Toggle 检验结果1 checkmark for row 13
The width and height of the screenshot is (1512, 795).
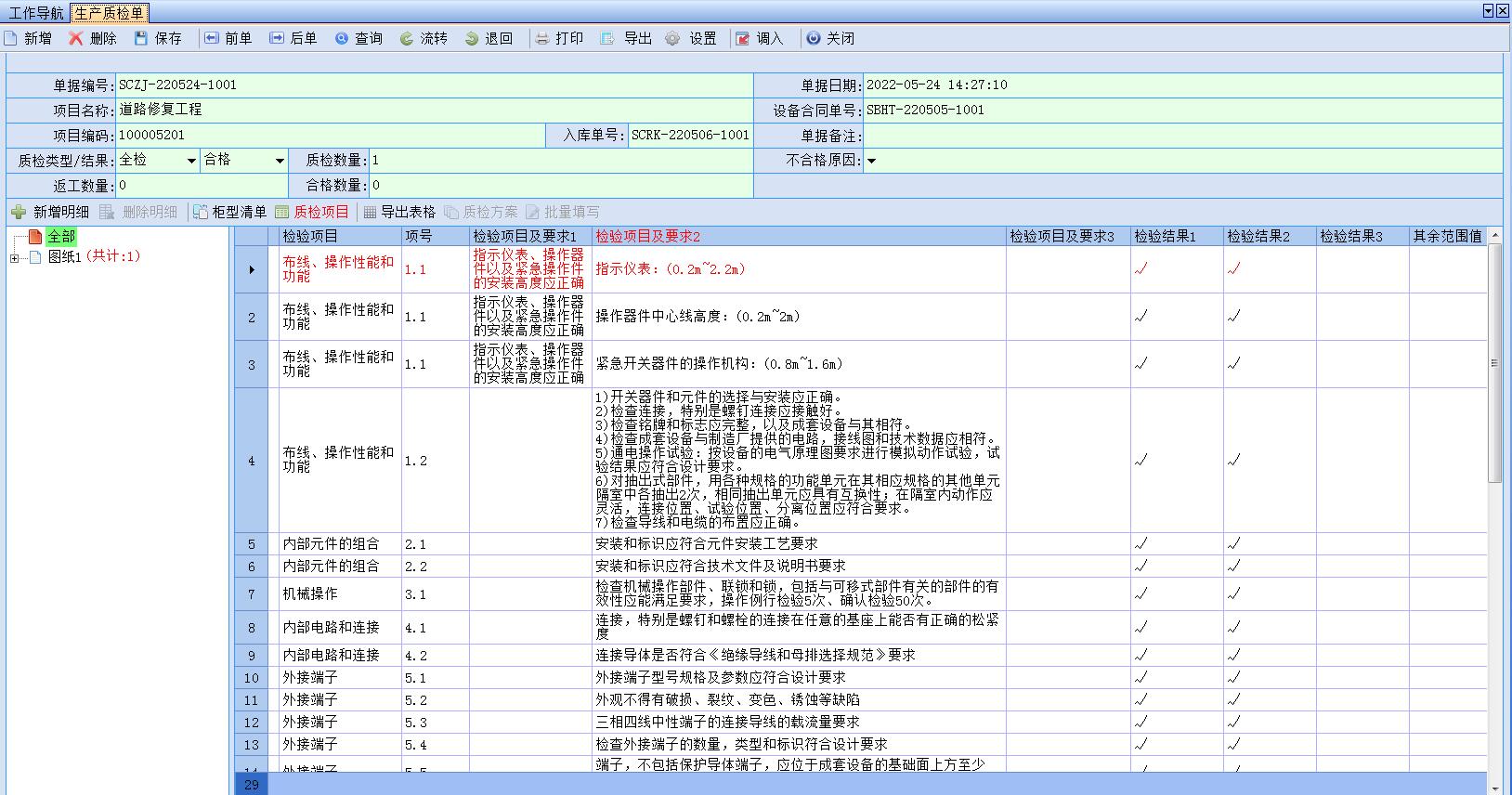pyautogui.click(x=1141, y=744)
